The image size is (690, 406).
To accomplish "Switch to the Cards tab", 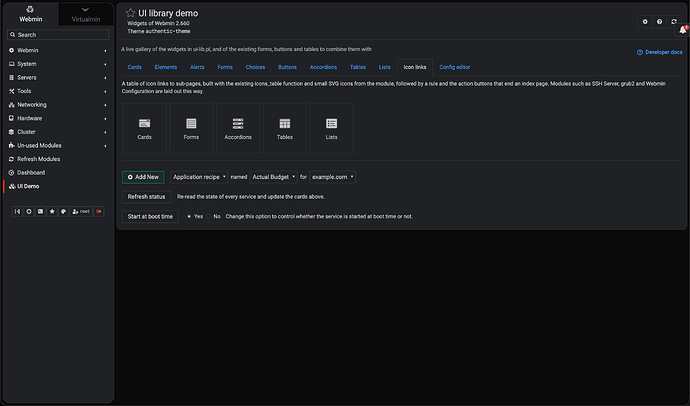I will pos(135,67).
